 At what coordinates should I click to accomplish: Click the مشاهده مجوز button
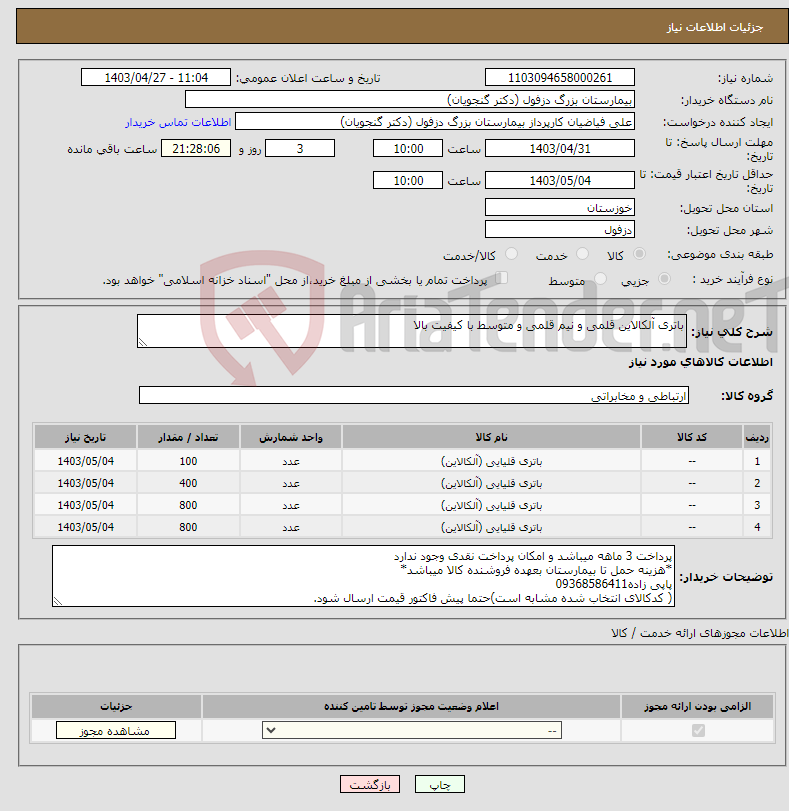tap(116, 730)
